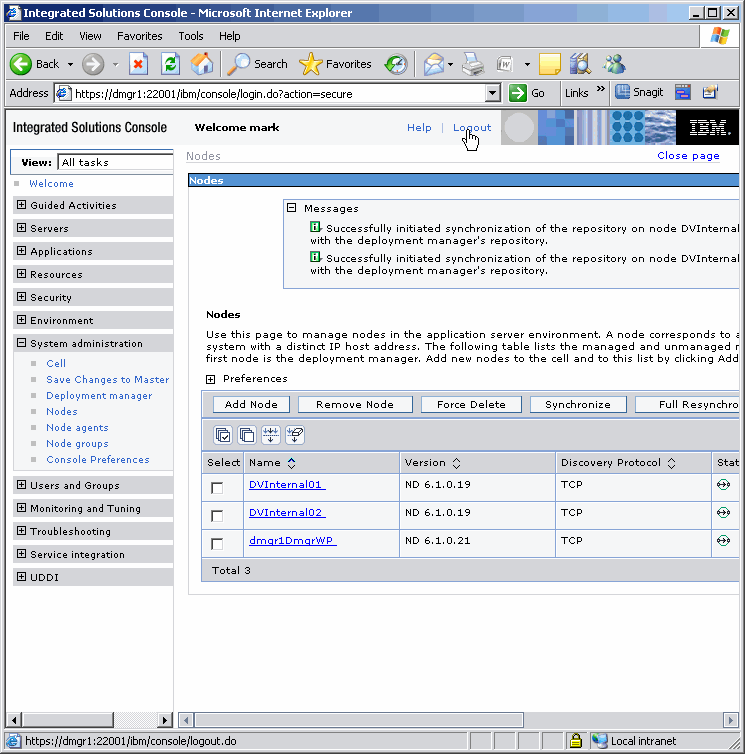Click the Logout link

[472, 128]
